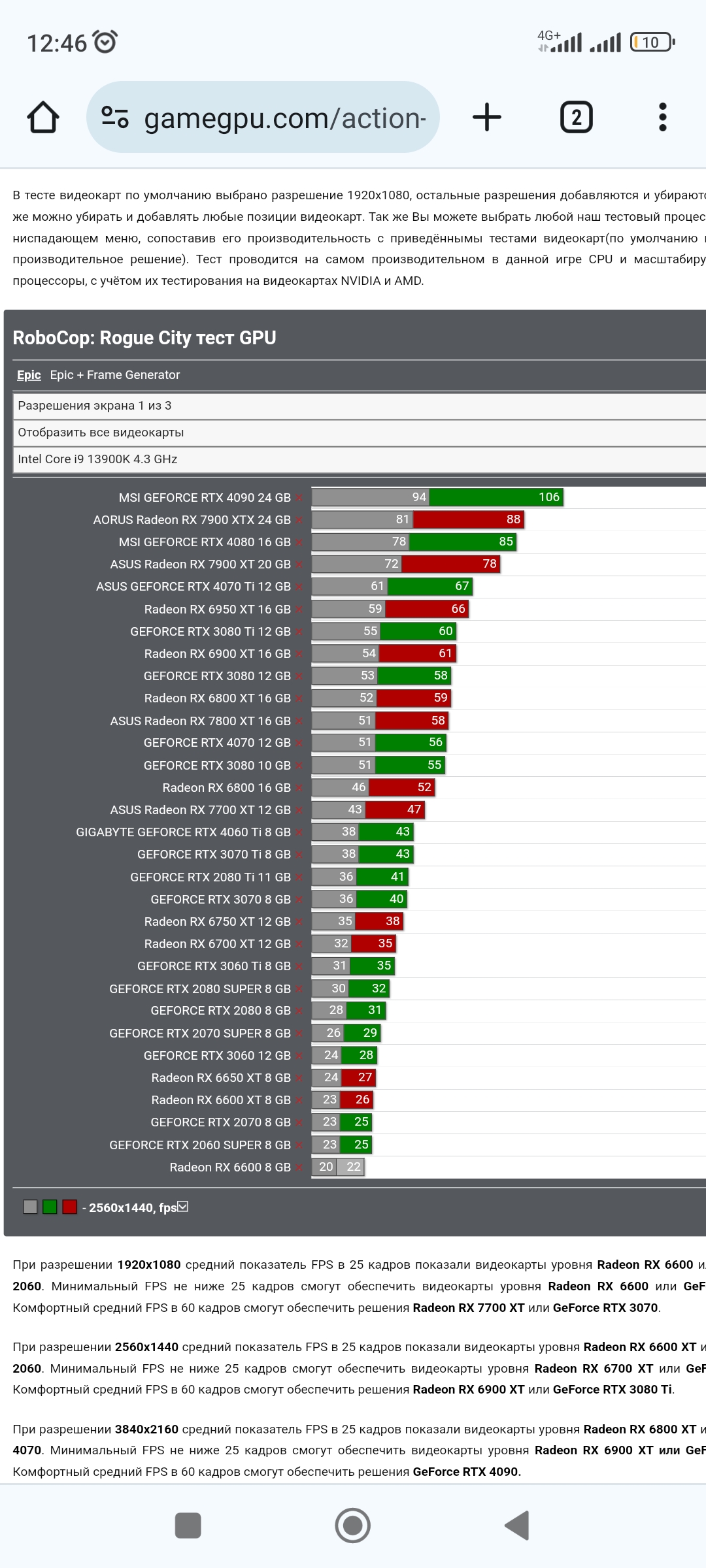Open the tab switcher showing 2 tabs

point(576,118)
